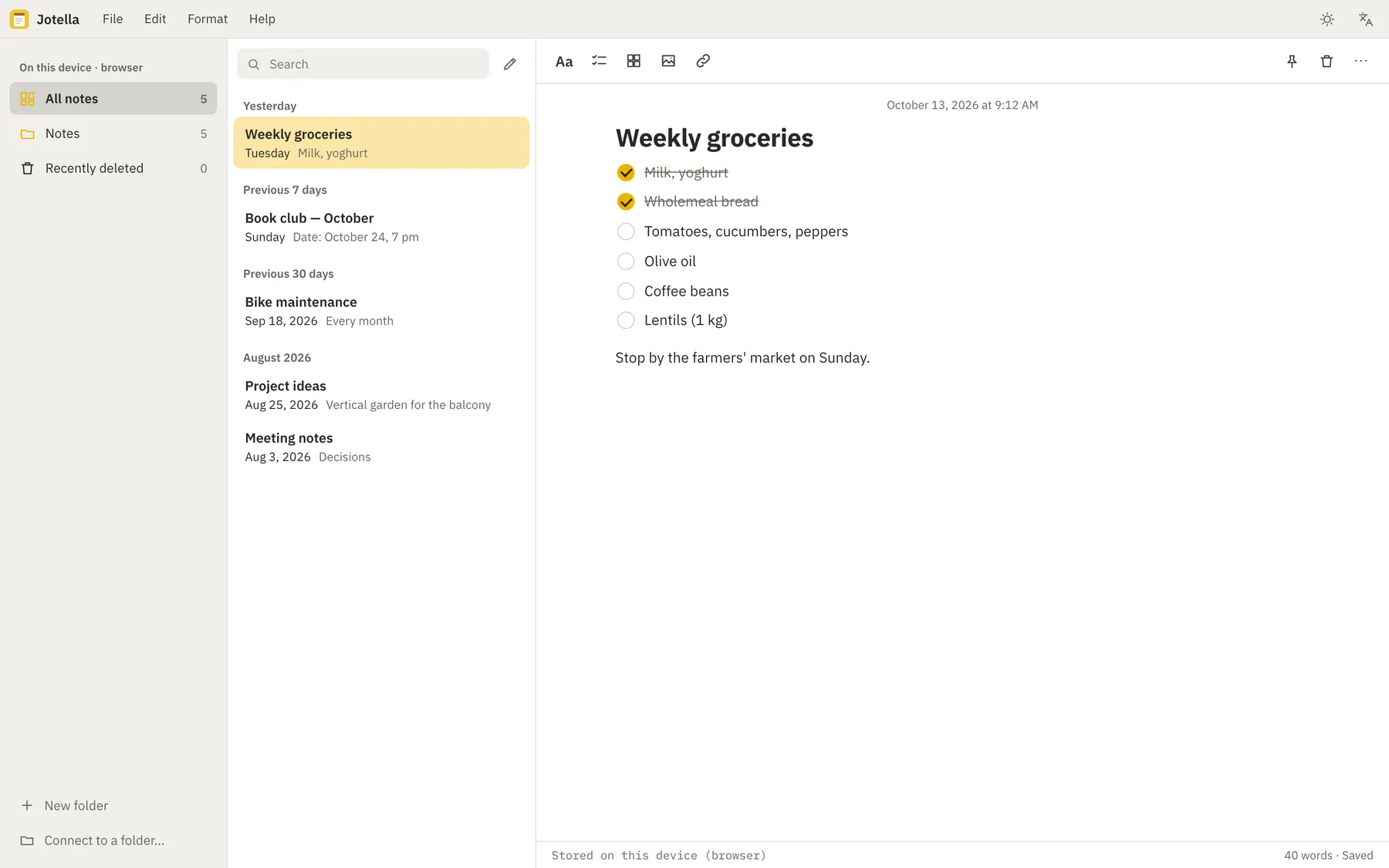Click the table grid icon in toolbar

click(x=634, y=61)
